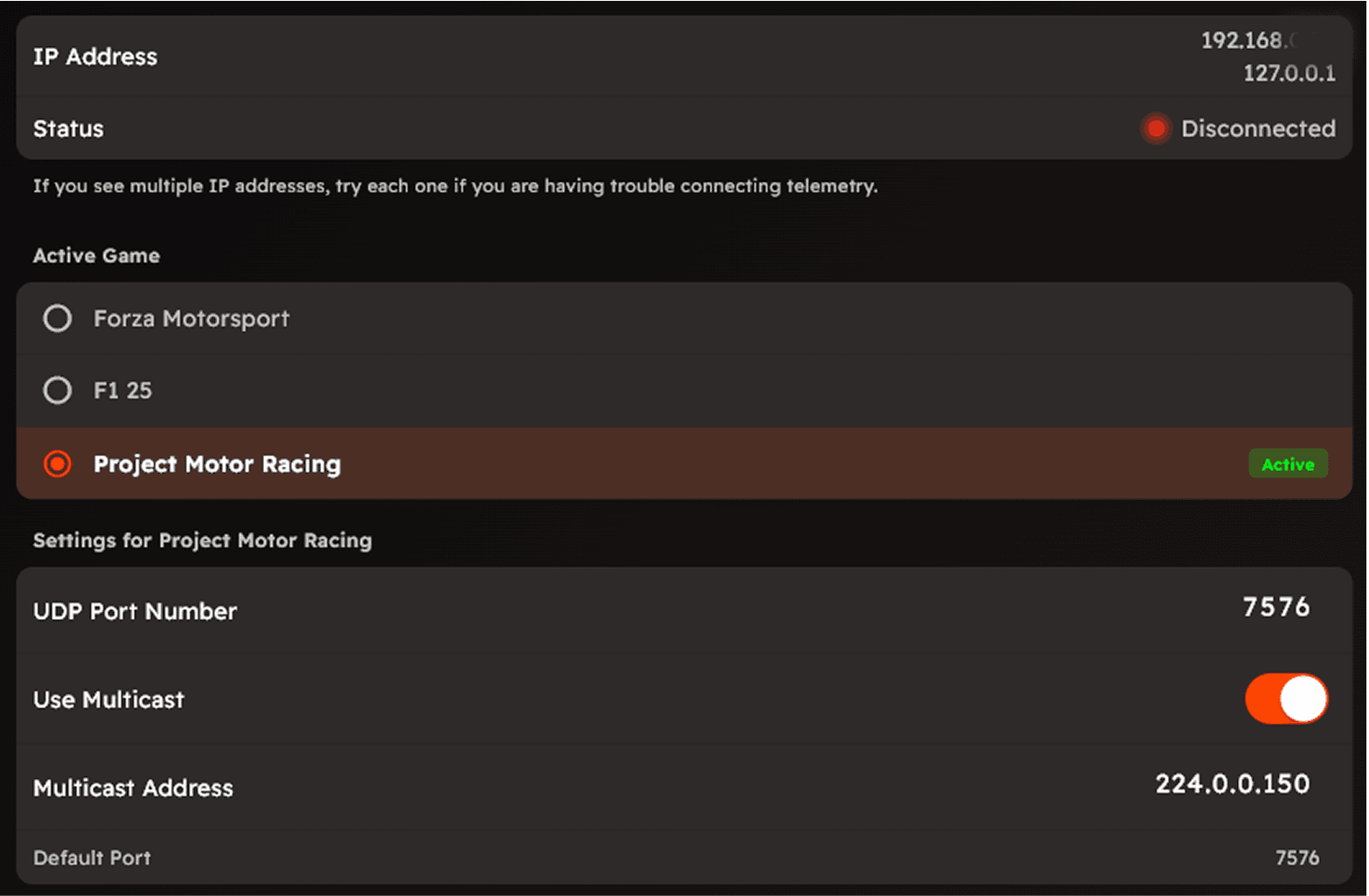Click the Default Port label
Image resolution: width=1369 pixels, height=896 pixels.
pos(92,858)
